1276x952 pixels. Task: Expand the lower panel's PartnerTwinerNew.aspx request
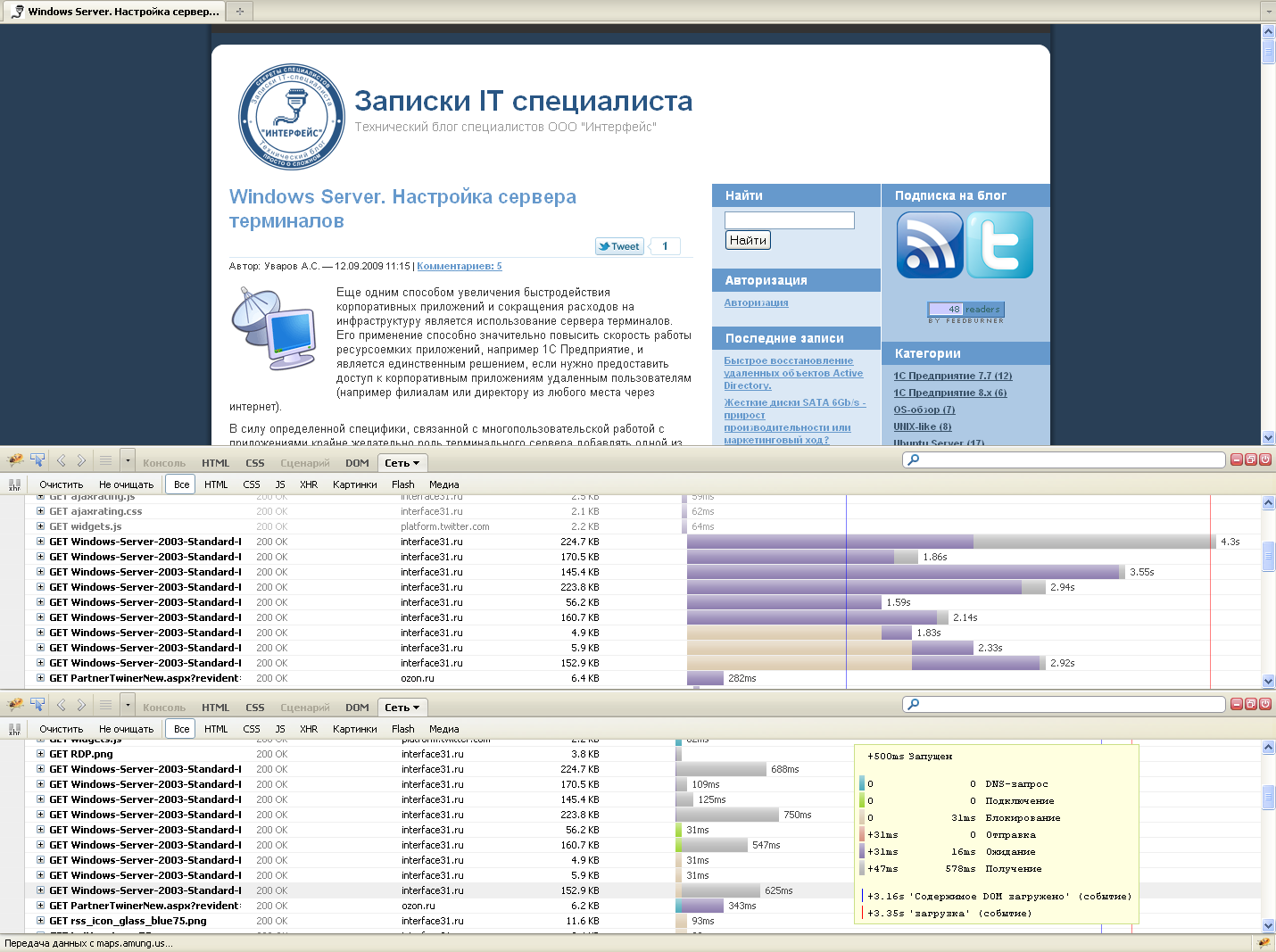(40, 906)
